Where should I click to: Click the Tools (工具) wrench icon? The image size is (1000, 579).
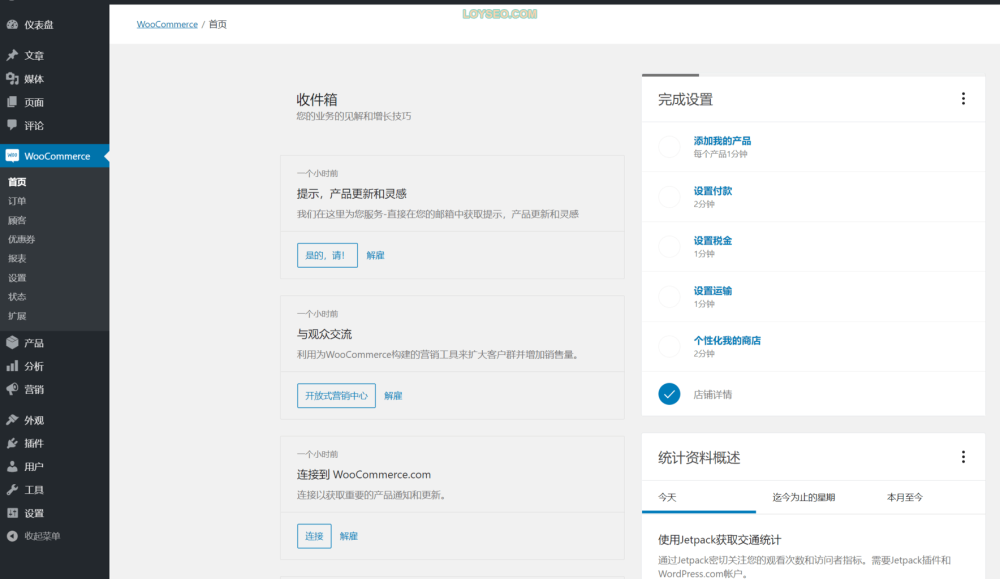point(12,490)
